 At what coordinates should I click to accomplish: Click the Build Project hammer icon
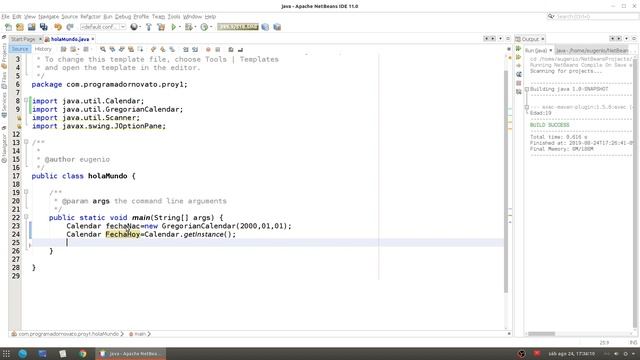(149, 27)
